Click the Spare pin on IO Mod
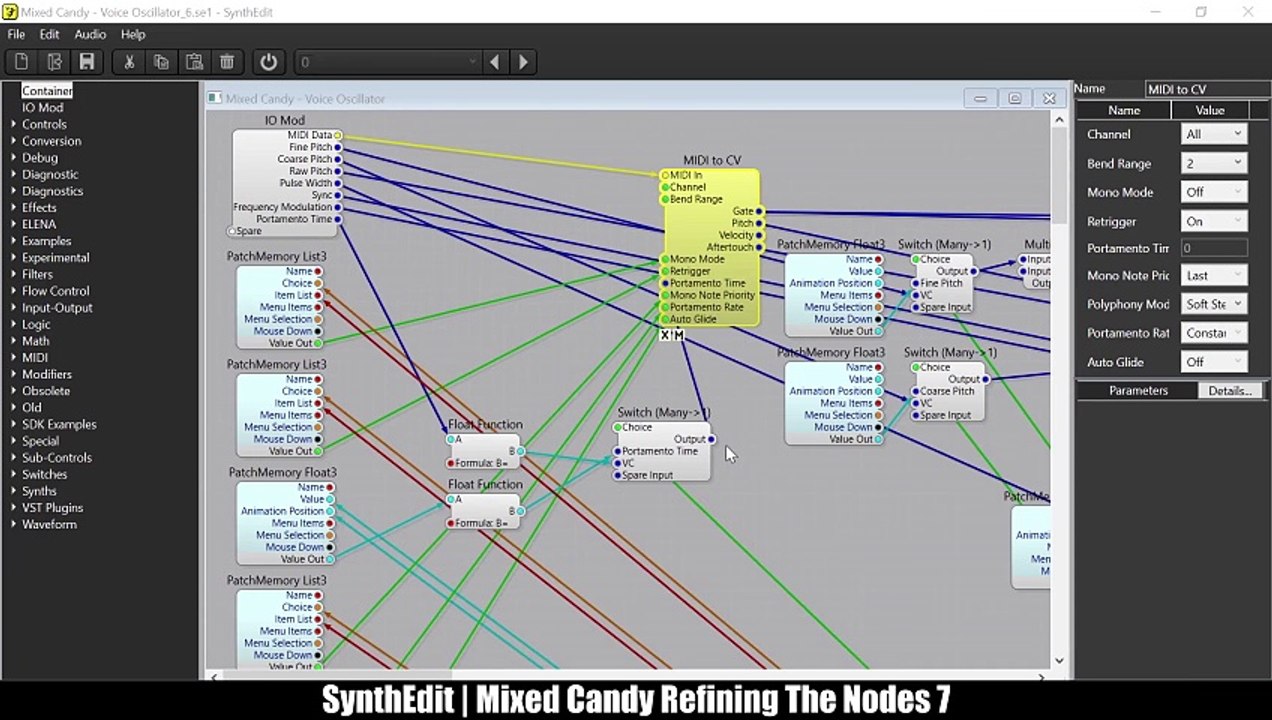 232,231
